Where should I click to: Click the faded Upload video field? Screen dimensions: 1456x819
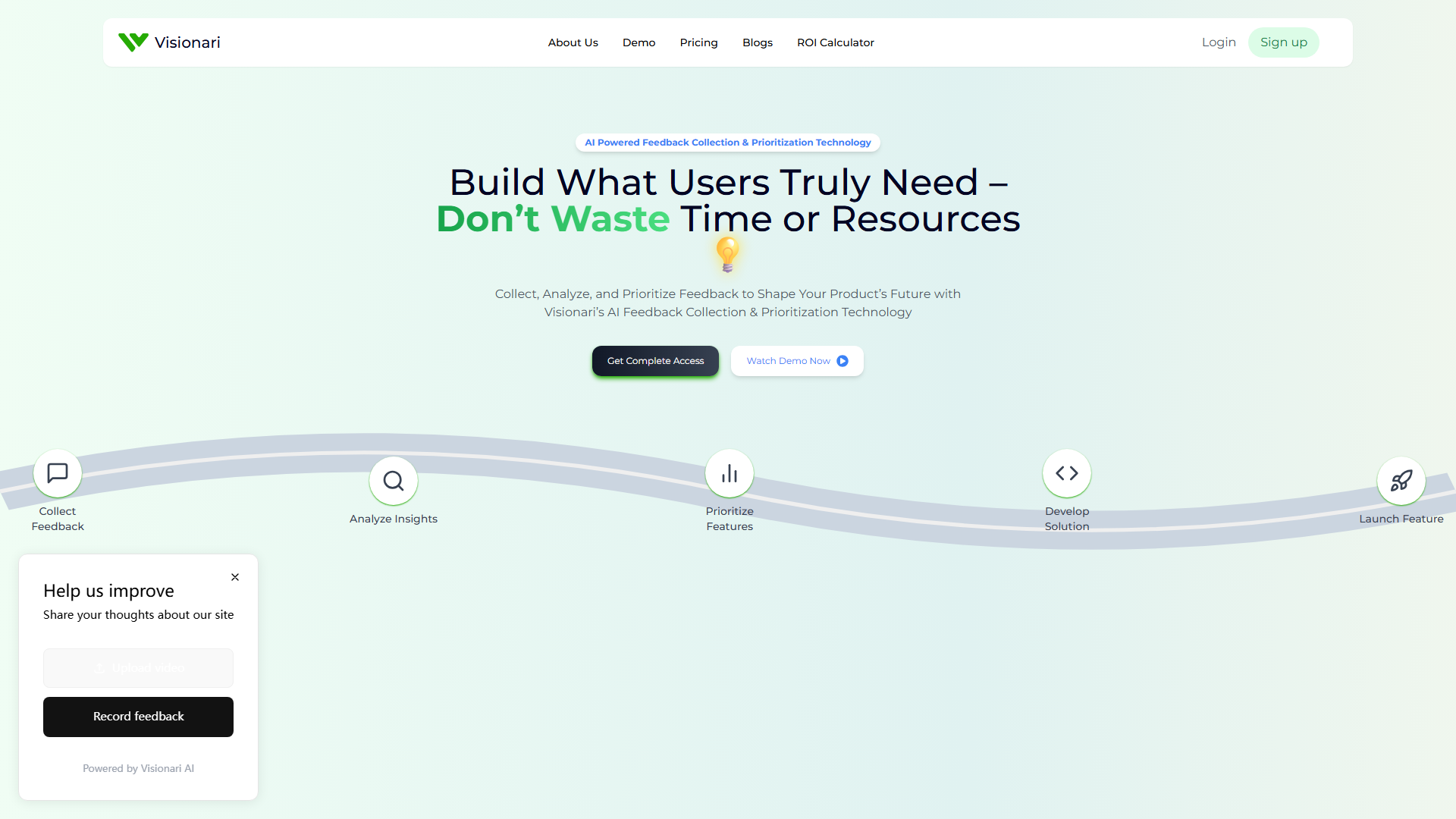[x=138, y=668]
